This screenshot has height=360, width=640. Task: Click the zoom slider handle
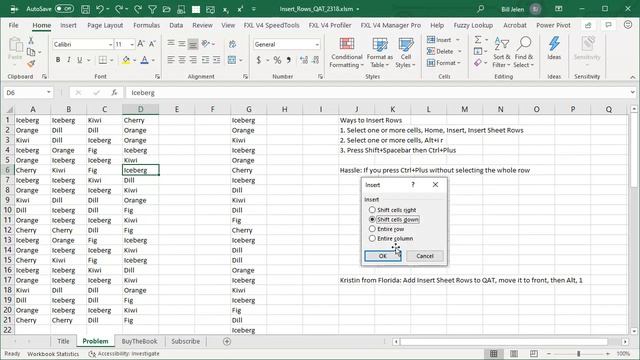578,353
